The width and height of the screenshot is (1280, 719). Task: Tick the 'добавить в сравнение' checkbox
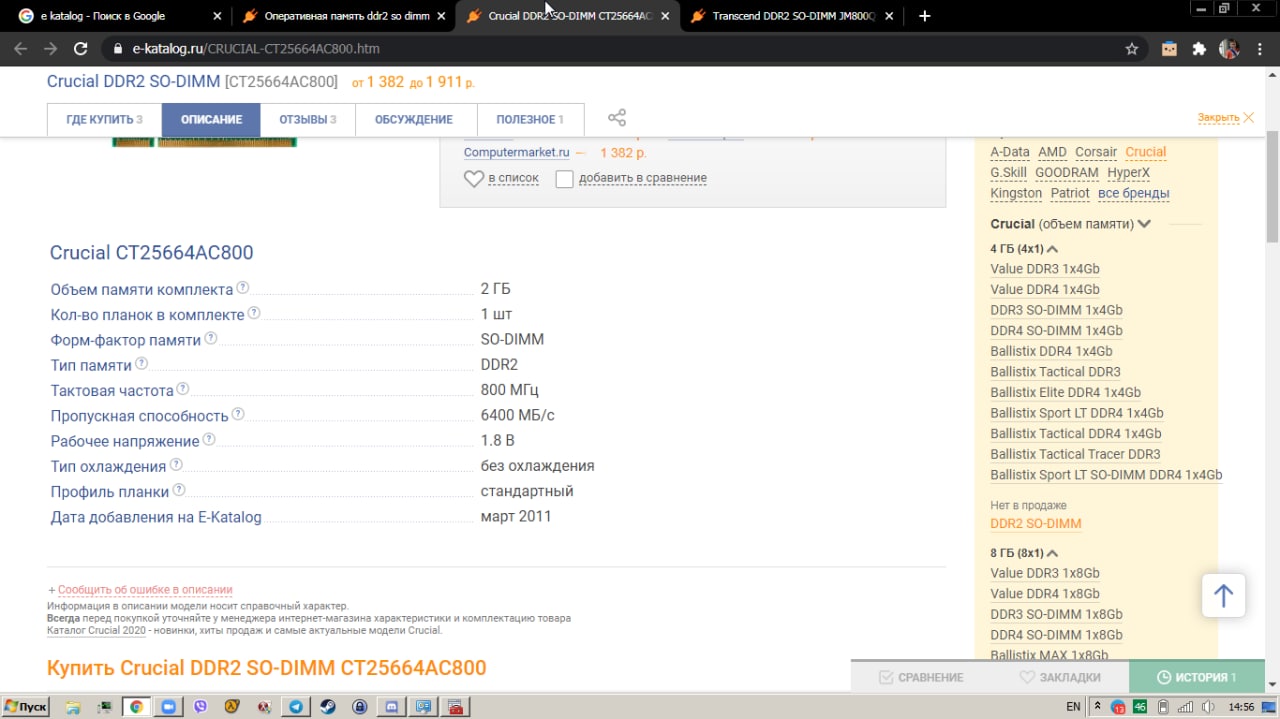tap(564, 179)
